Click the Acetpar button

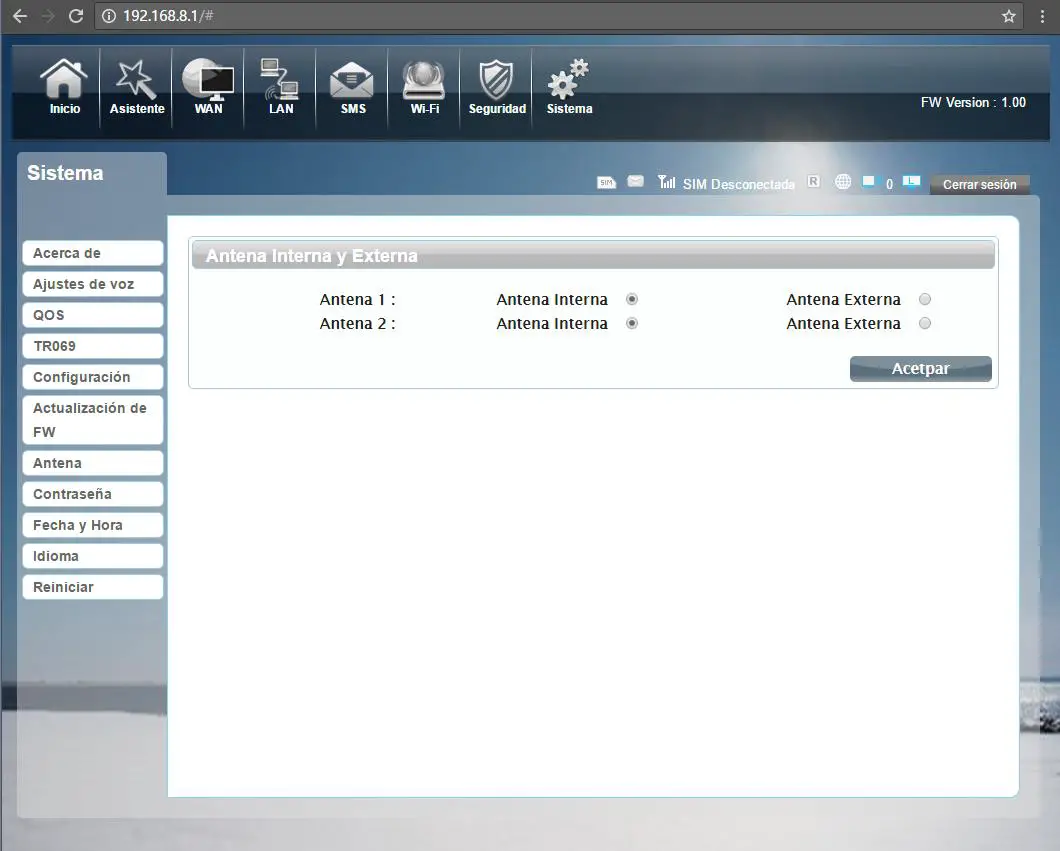click(x=920, y=369)
